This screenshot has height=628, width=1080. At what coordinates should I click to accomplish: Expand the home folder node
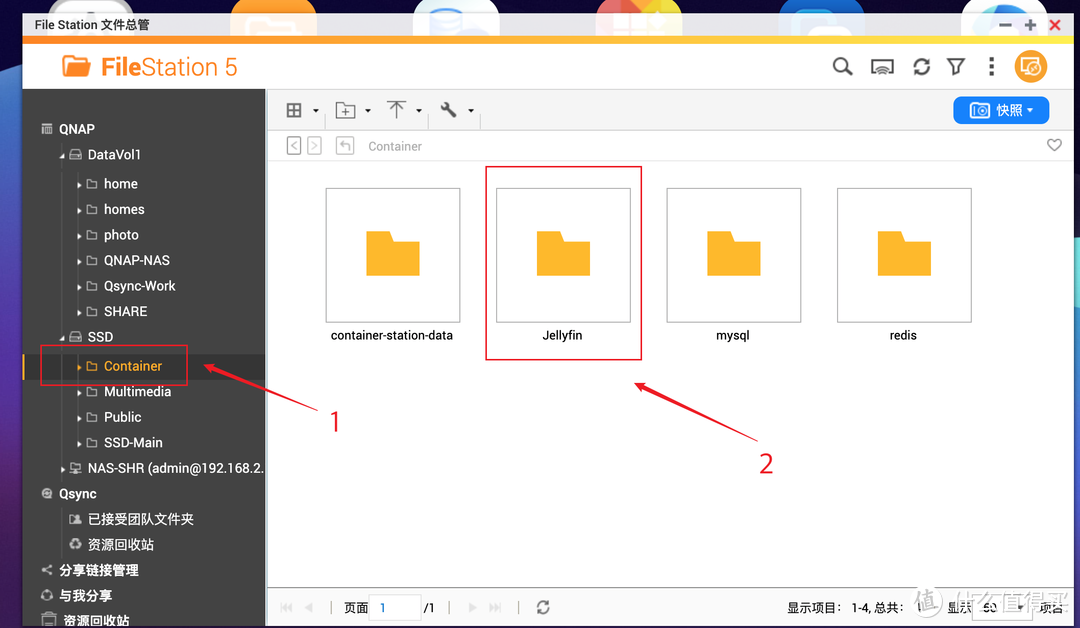click(x=79, y=185)
